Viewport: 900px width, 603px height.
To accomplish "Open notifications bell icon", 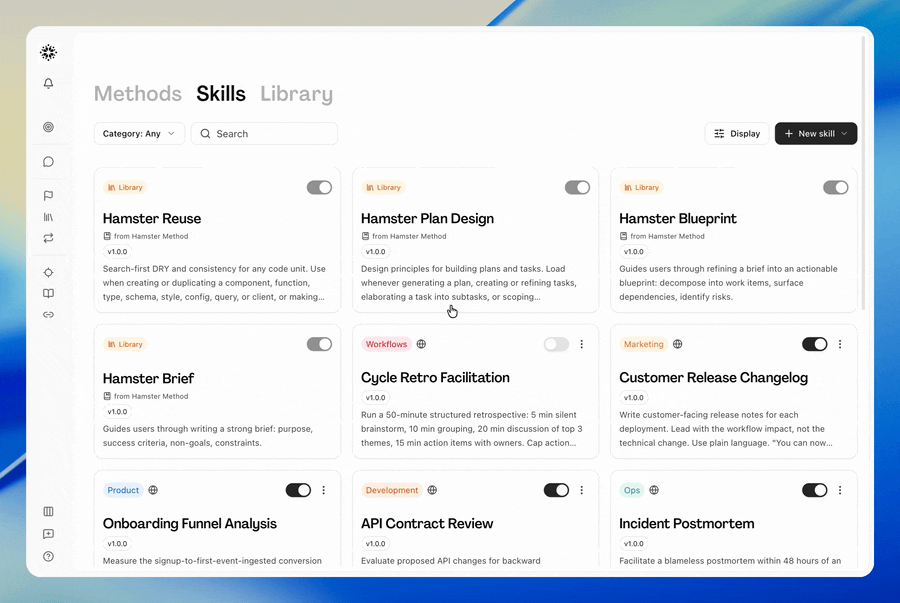I will click(x=48, y=83).
